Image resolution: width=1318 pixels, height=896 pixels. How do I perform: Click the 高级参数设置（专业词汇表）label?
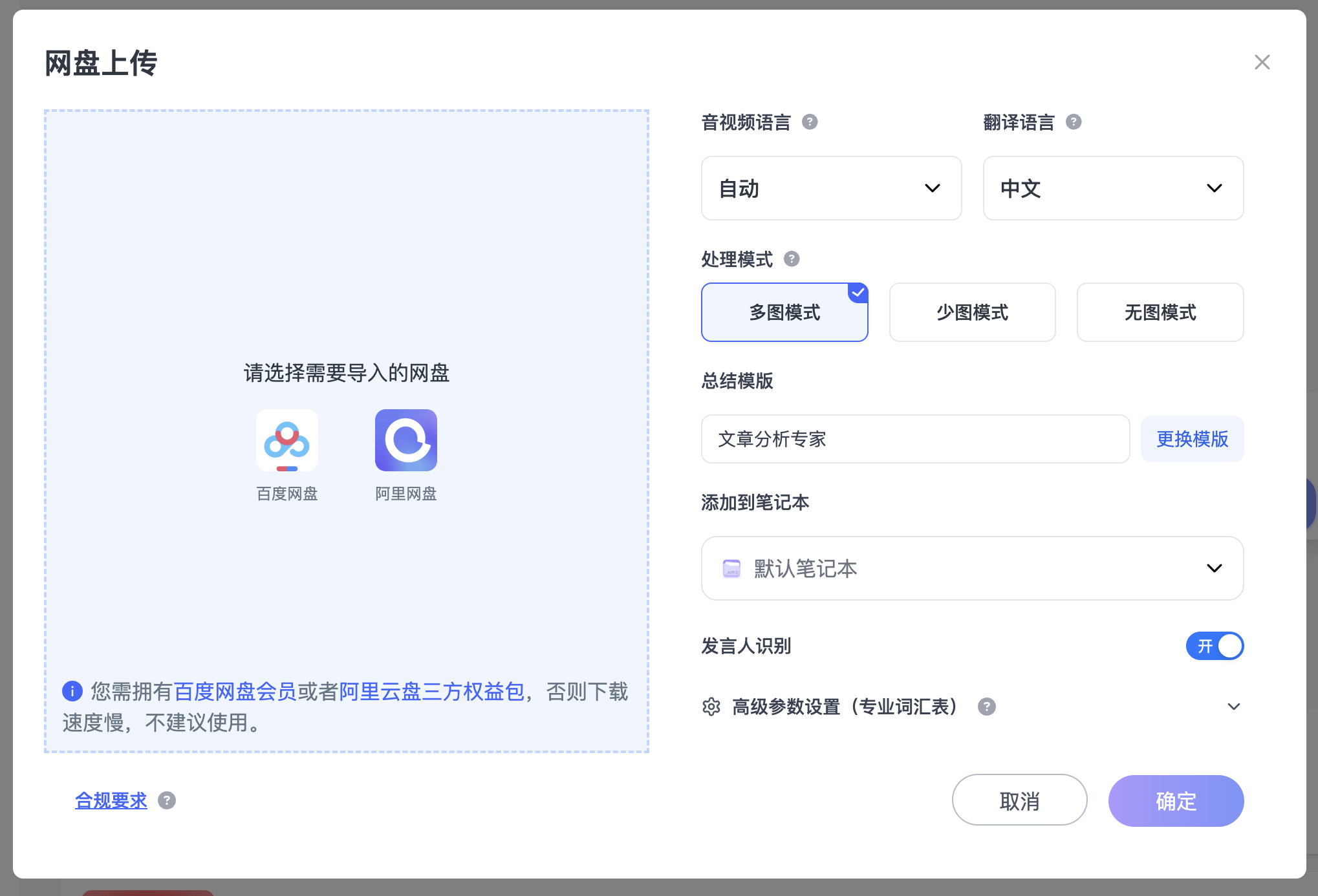(845, 707)
